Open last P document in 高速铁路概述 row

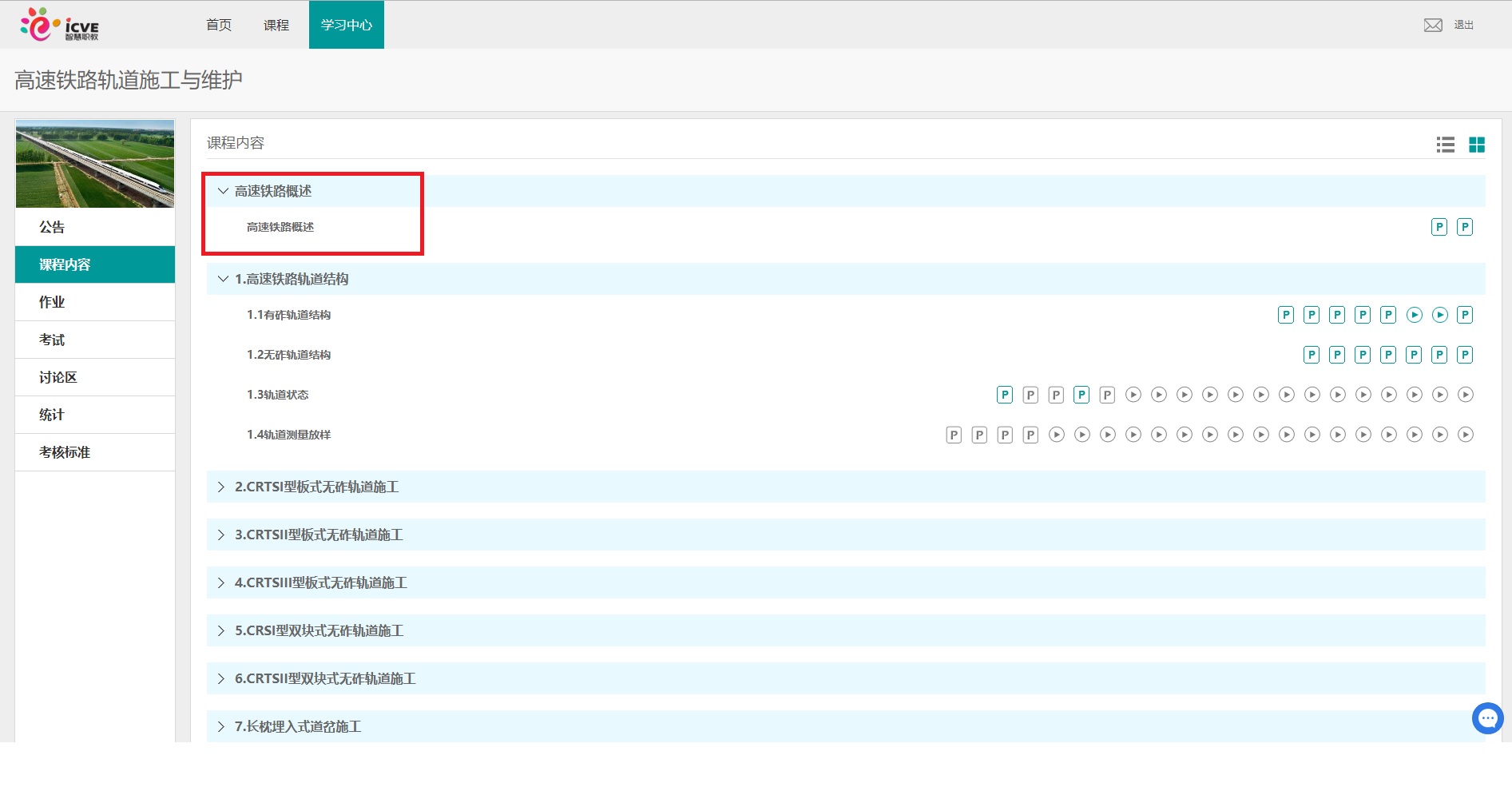click(1465, 227)
